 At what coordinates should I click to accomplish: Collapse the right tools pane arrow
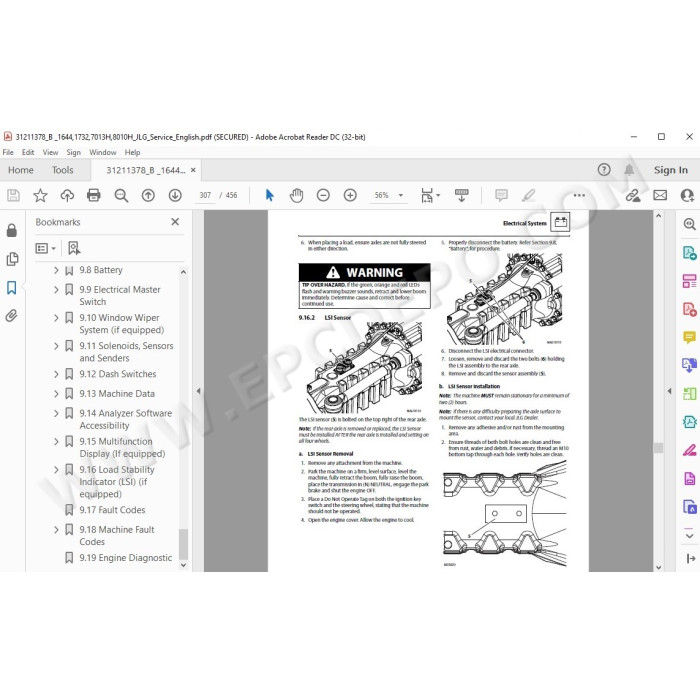pyautogui.click(x=669, y=391)
